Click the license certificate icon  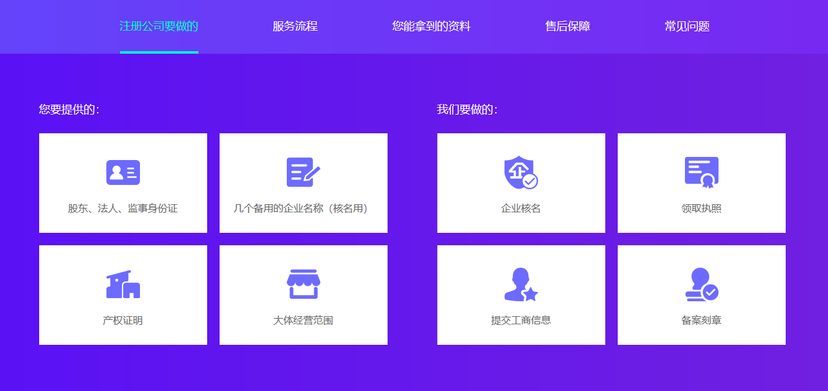point(701,172)
